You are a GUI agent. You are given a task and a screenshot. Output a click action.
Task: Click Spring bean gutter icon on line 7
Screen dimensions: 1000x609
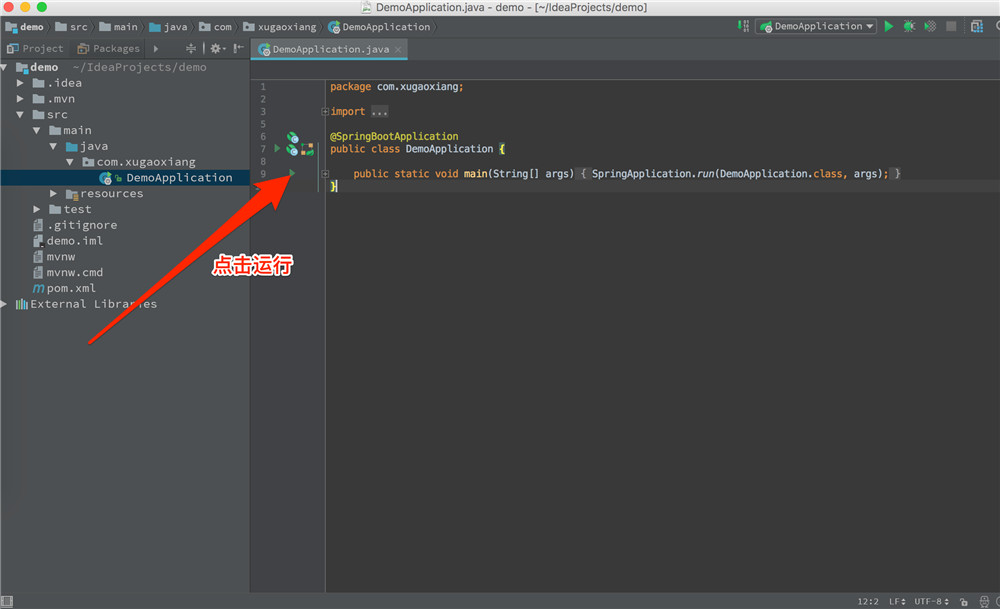(291, 149)
